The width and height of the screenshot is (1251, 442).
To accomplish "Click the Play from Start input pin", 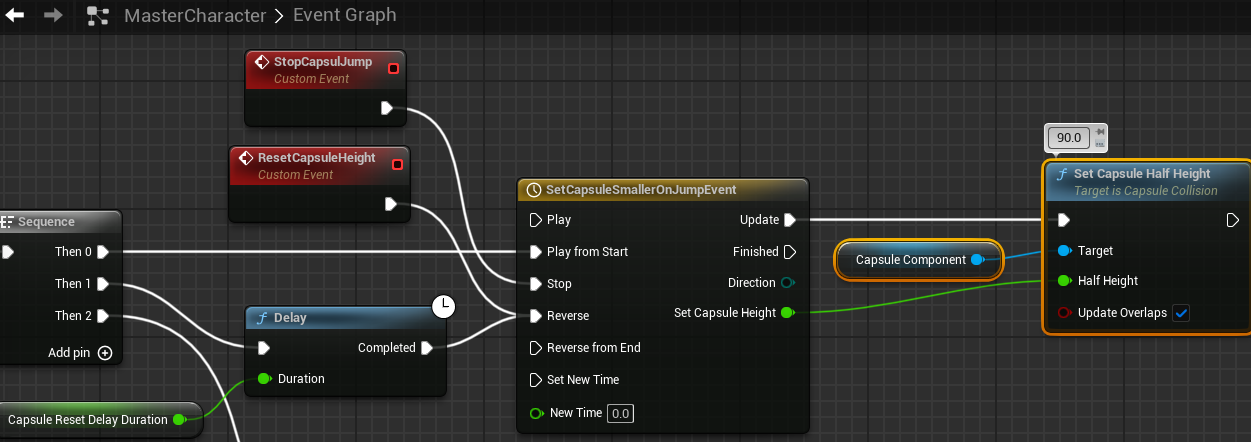I will click(534, 252).
